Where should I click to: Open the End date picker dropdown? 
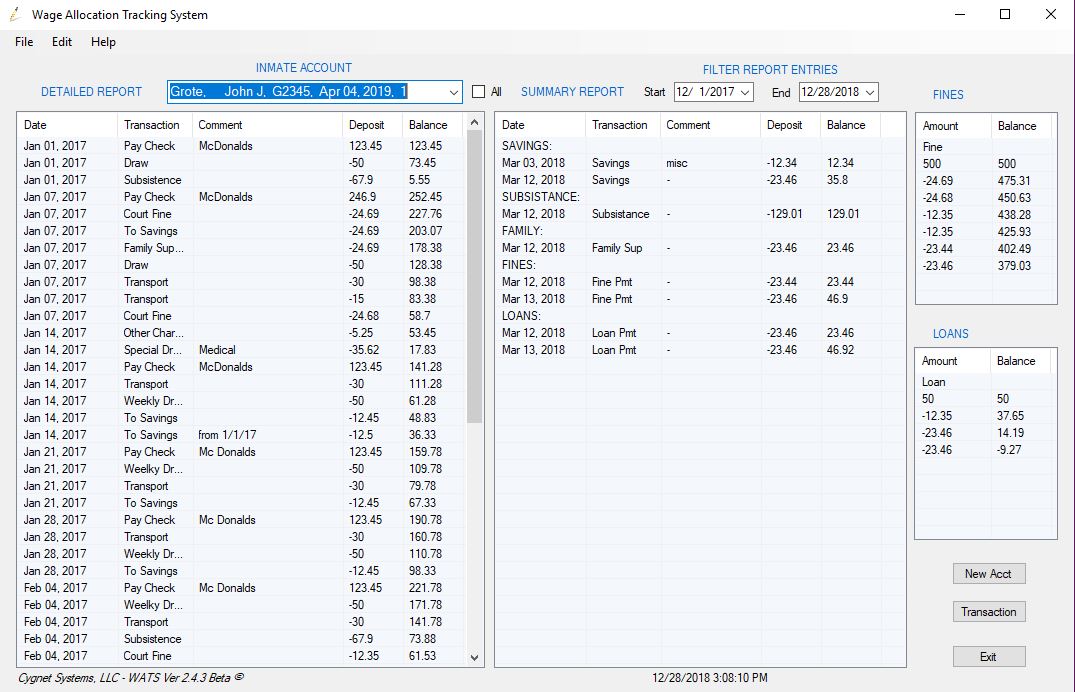click(x=869, y=92)
